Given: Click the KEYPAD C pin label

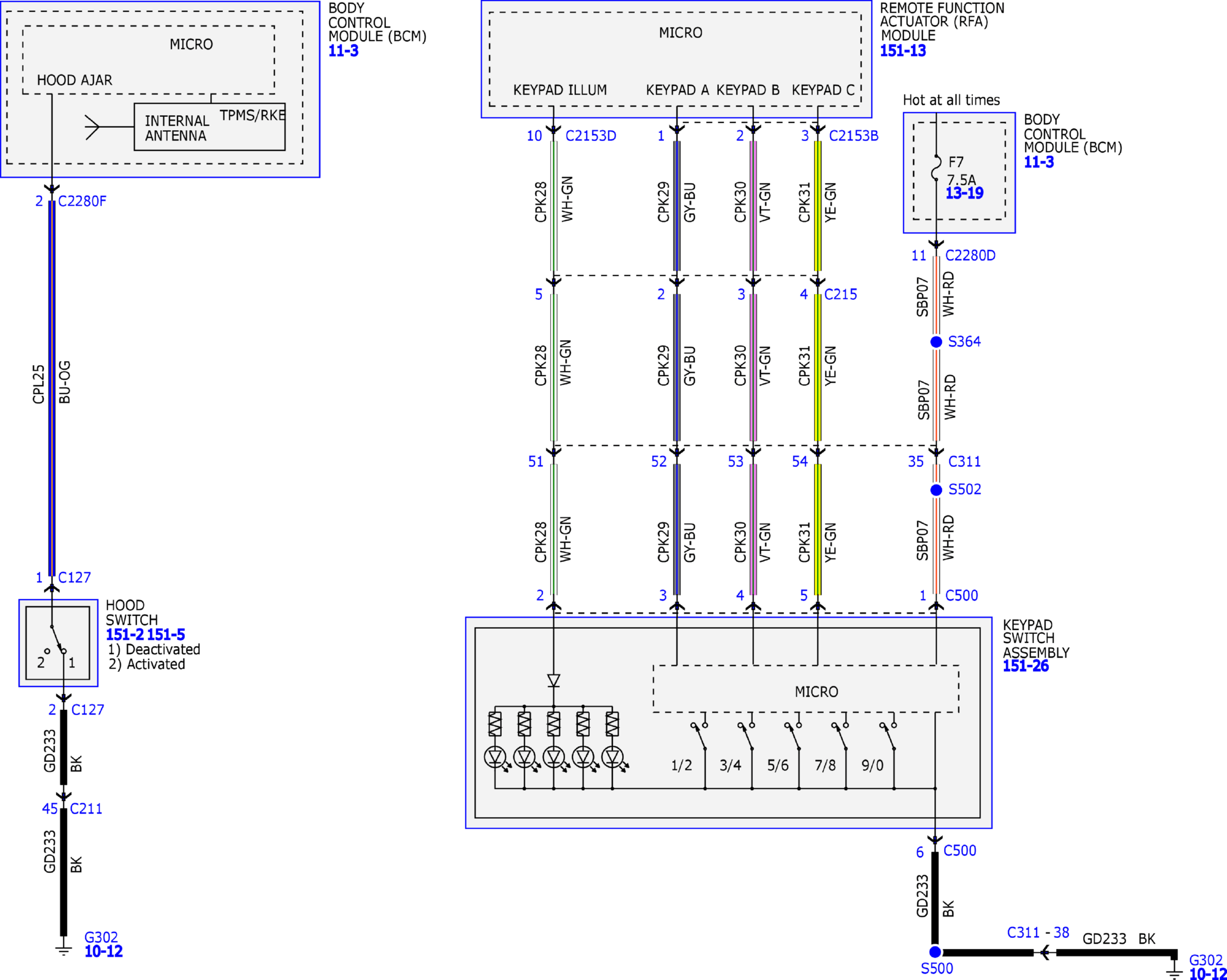Looking at the screenshot, I should 823,90.
